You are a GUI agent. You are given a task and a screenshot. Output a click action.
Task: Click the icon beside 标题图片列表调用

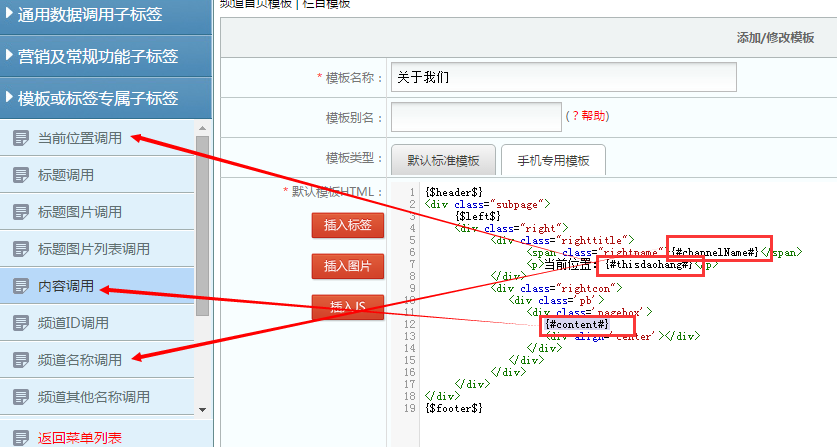[20, 249]
